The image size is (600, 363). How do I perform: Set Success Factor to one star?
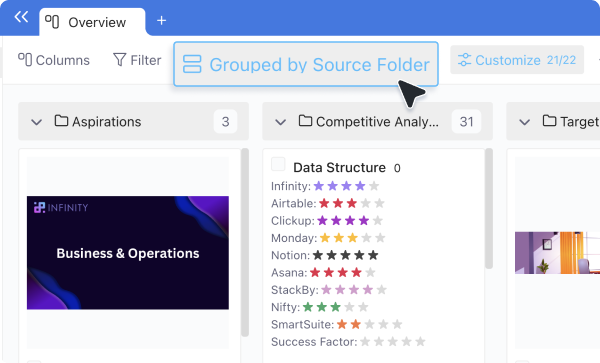365,342
